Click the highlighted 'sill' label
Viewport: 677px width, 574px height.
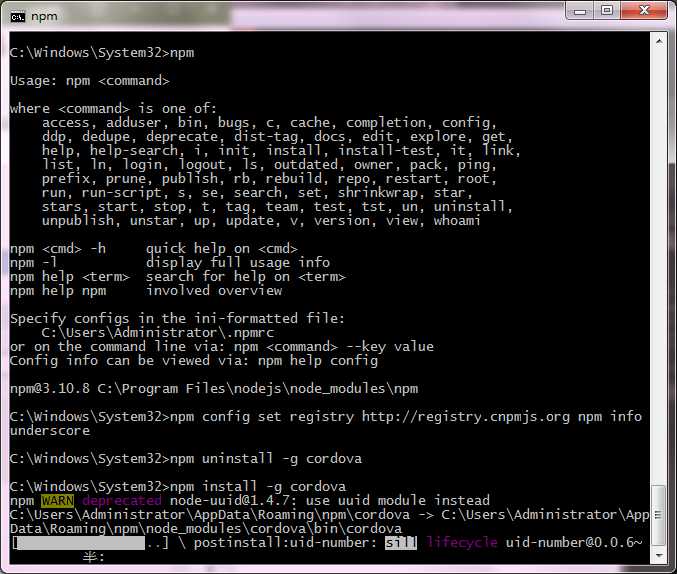coord(401,543)
